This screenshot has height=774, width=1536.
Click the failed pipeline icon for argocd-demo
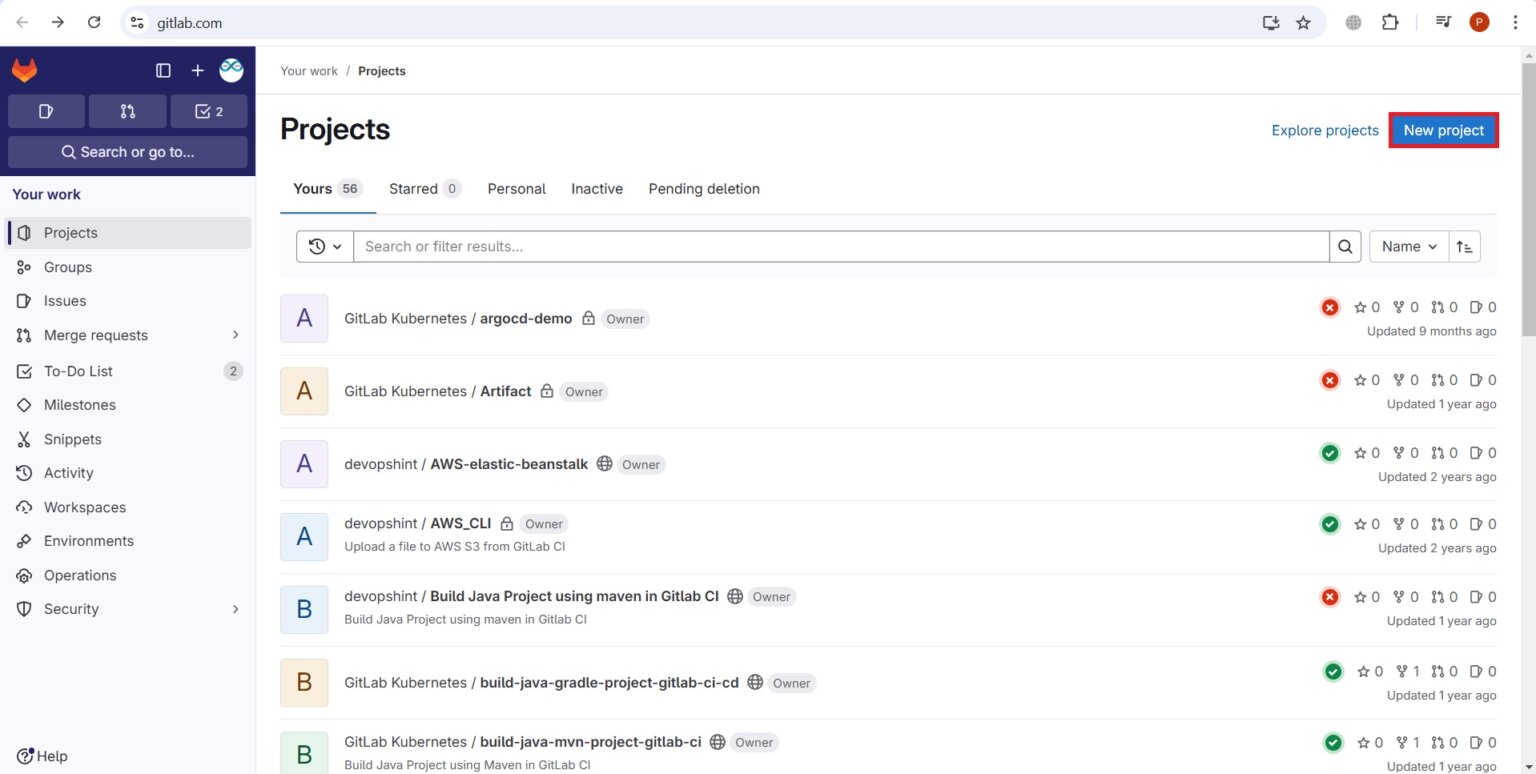pos(1329,307)
